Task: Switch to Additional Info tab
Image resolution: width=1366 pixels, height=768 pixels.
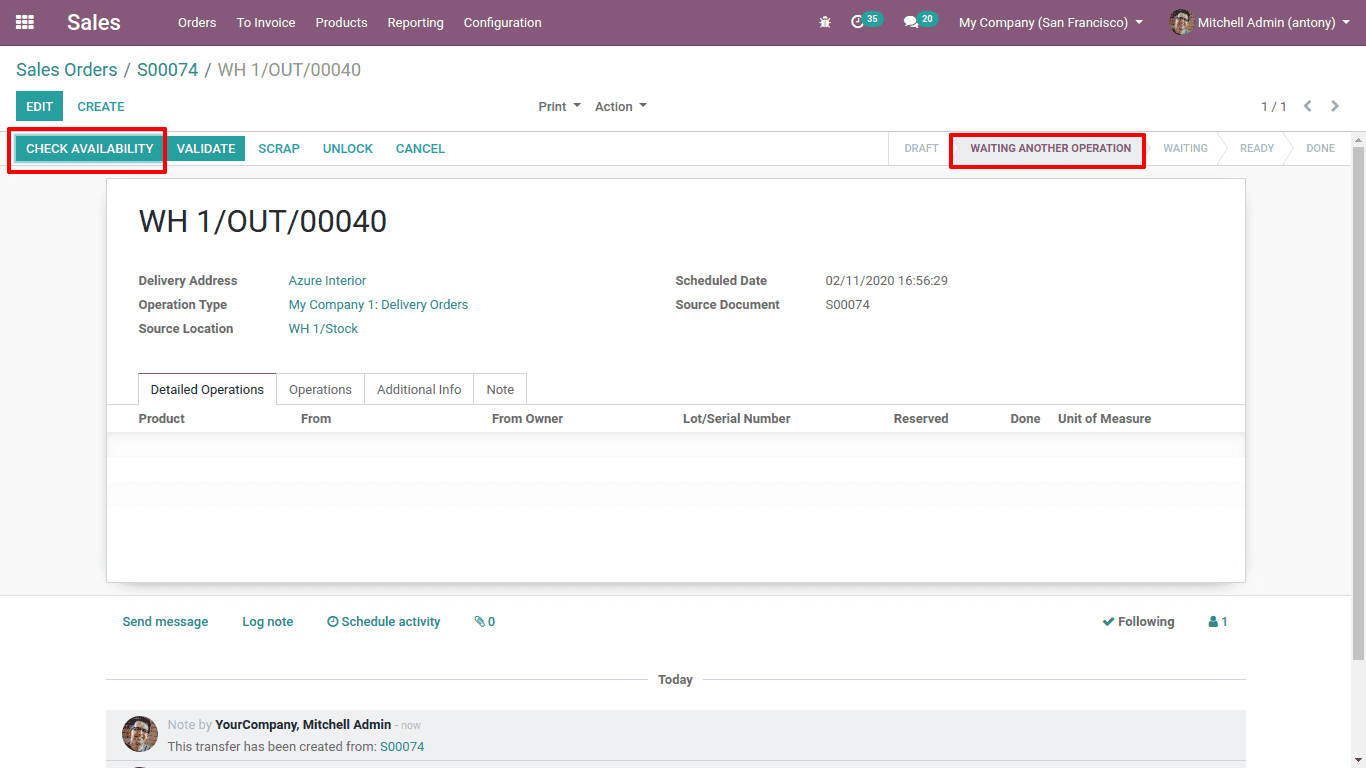Action: click(419, 389)
